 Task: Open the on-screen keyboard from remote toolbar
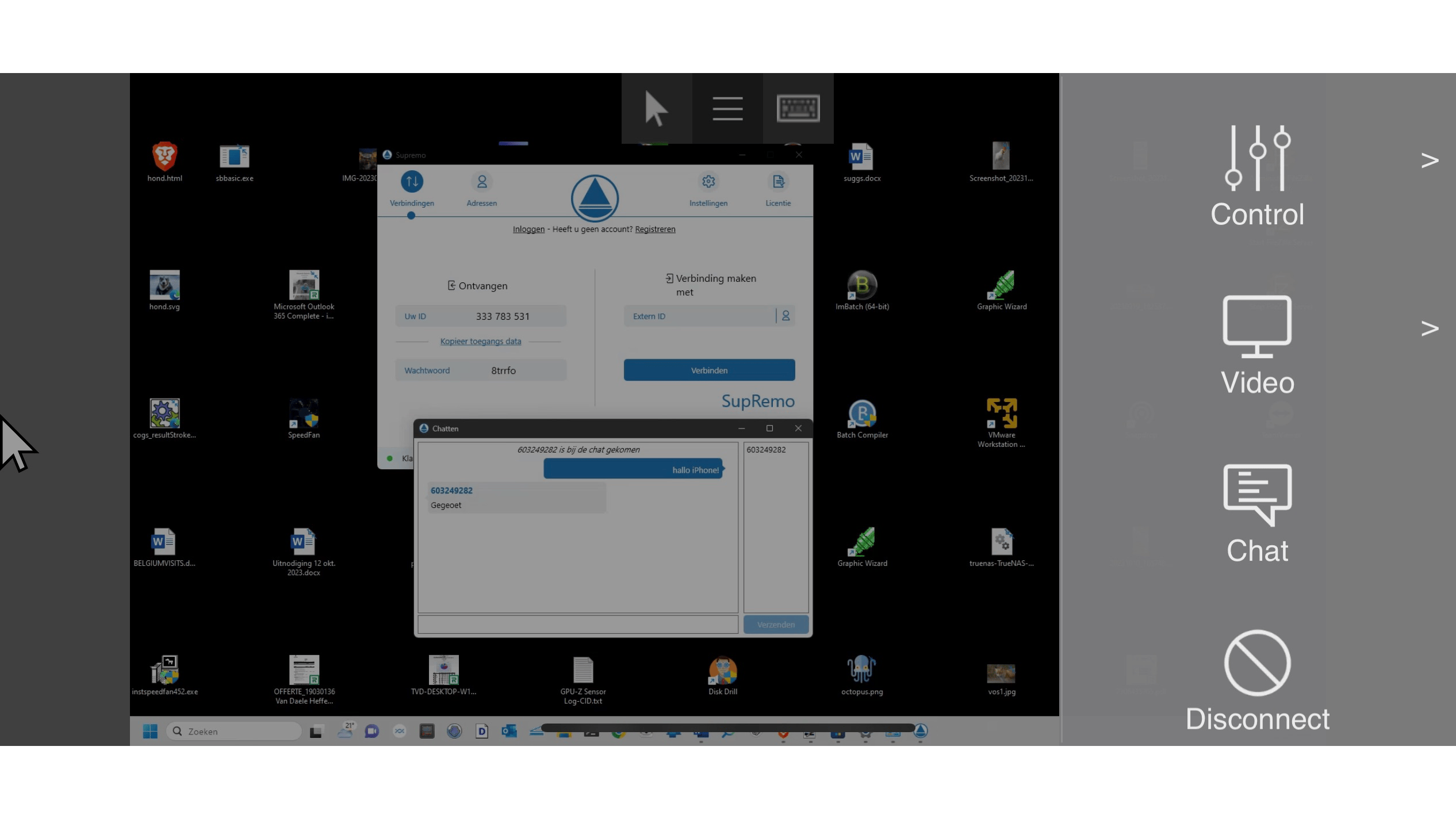tap(798, 108)
